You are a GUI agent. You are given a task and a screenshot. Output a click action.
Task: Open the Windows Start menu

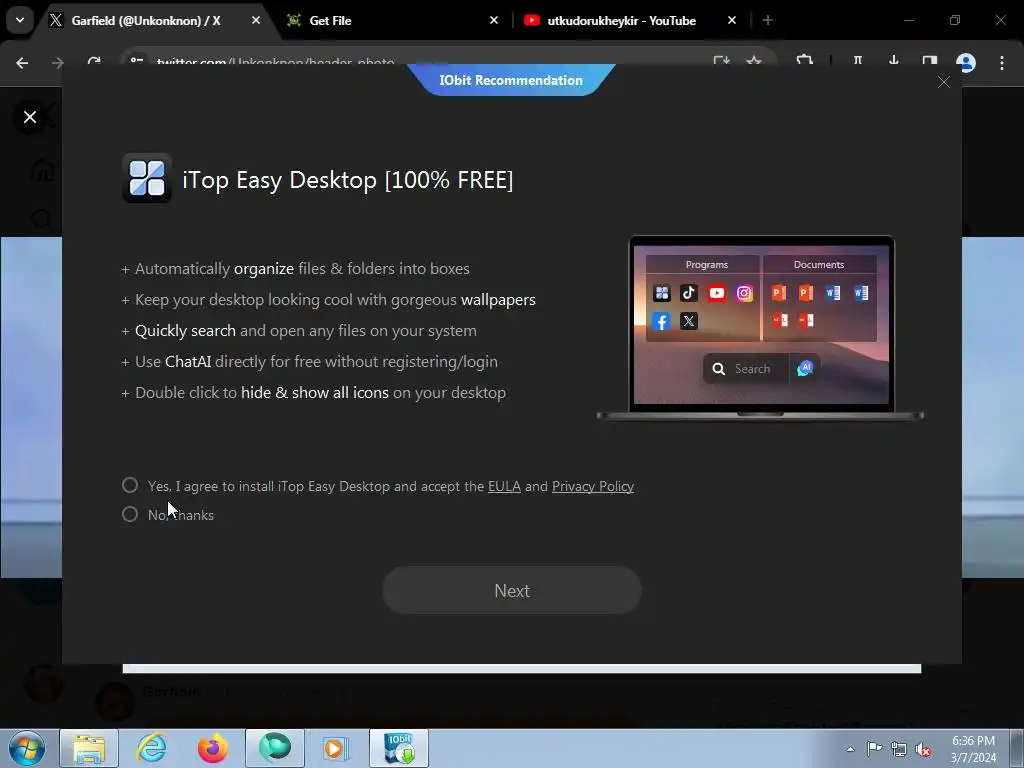[27, 748]
